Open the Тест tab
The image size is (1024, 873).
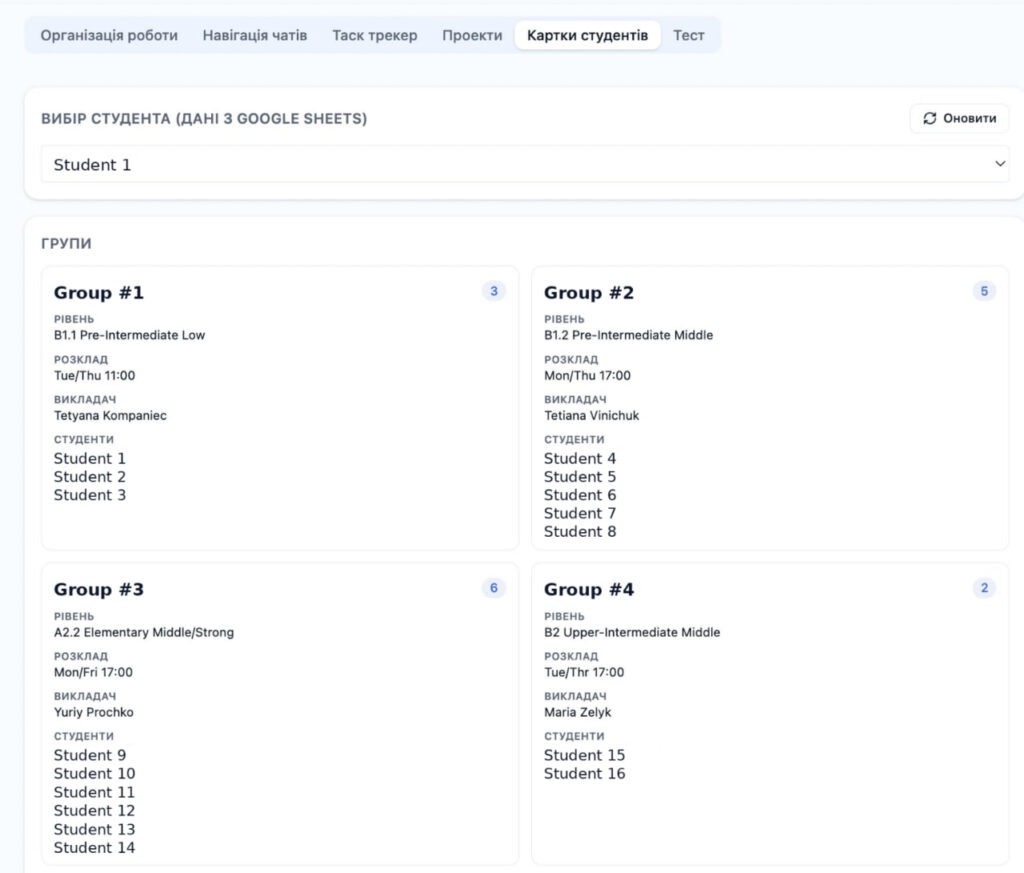click(689, 35)
